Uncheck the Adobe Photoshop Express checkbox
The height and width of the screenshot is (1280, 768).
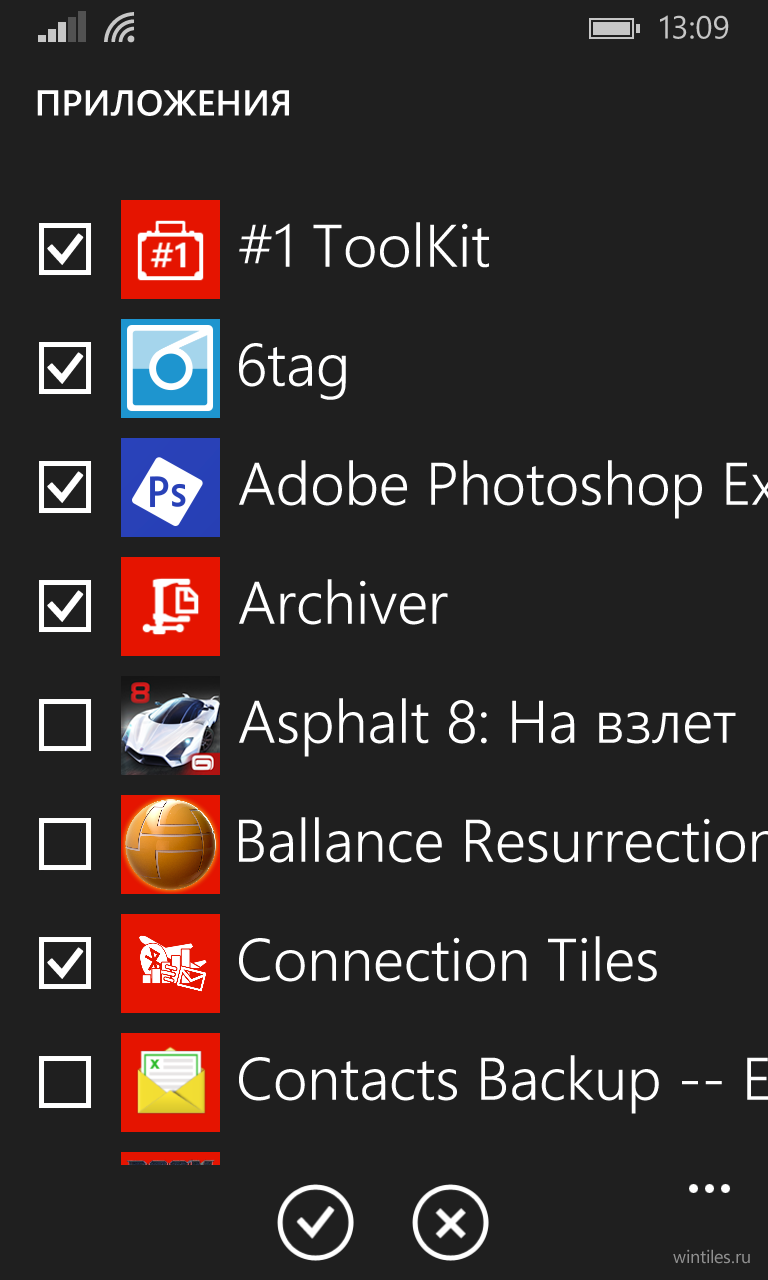pyautogui.click(x=65, y=487)
